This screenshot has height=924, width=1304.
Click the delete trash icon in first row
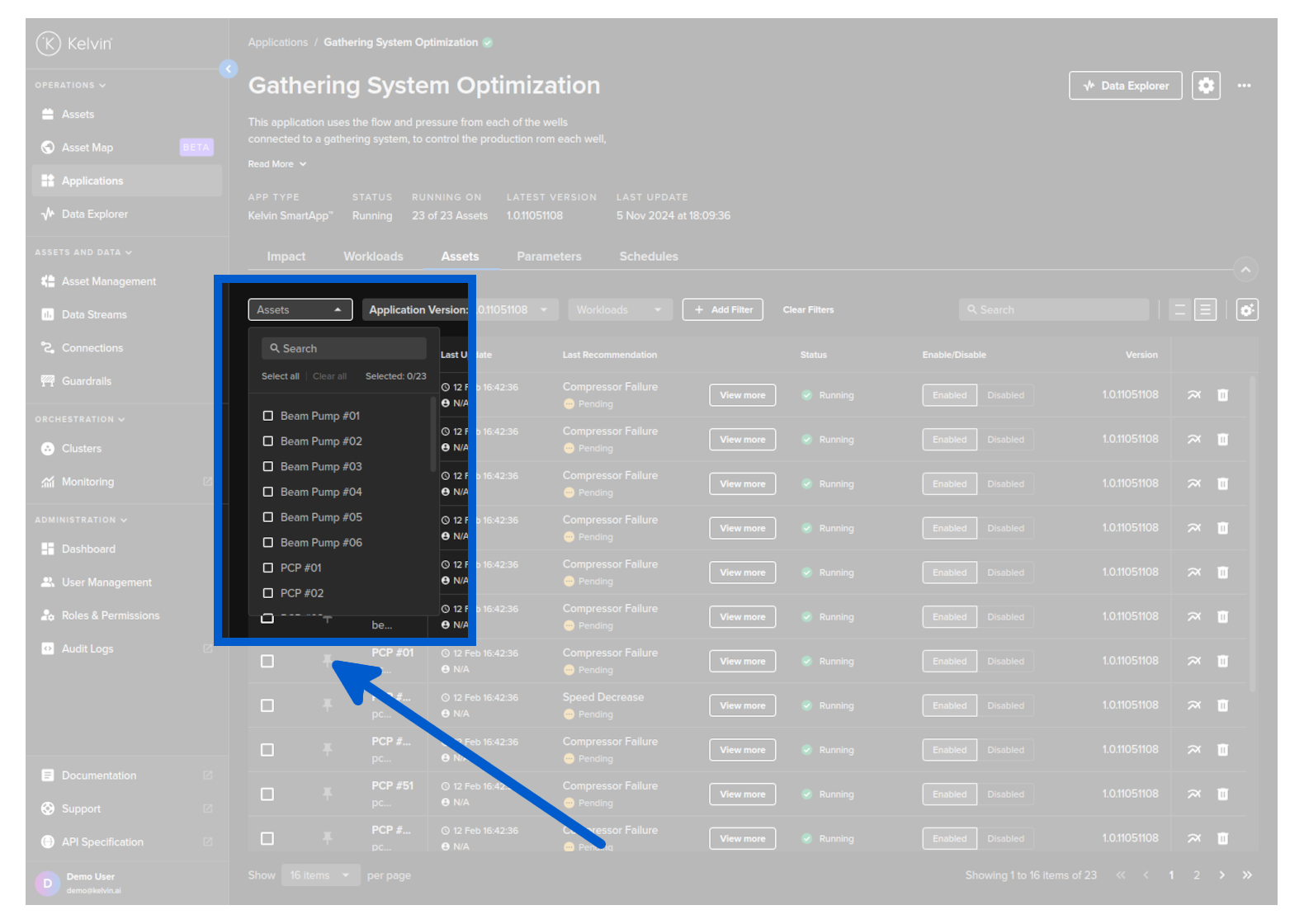click(x=1222, y=395)
